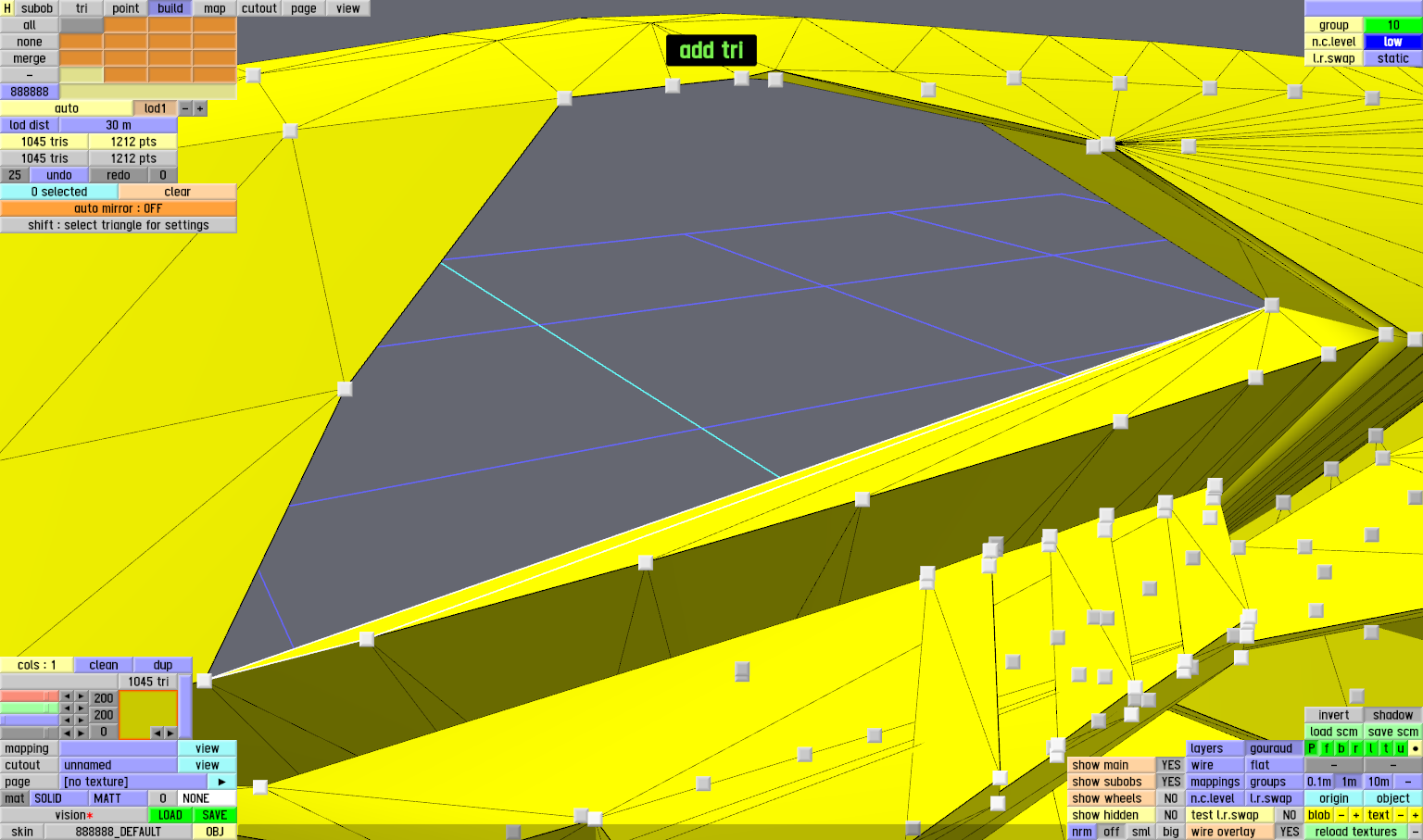This screenshot has width=1423, height=840.
Task: Click the green t view button
Action: [1386, 748]
